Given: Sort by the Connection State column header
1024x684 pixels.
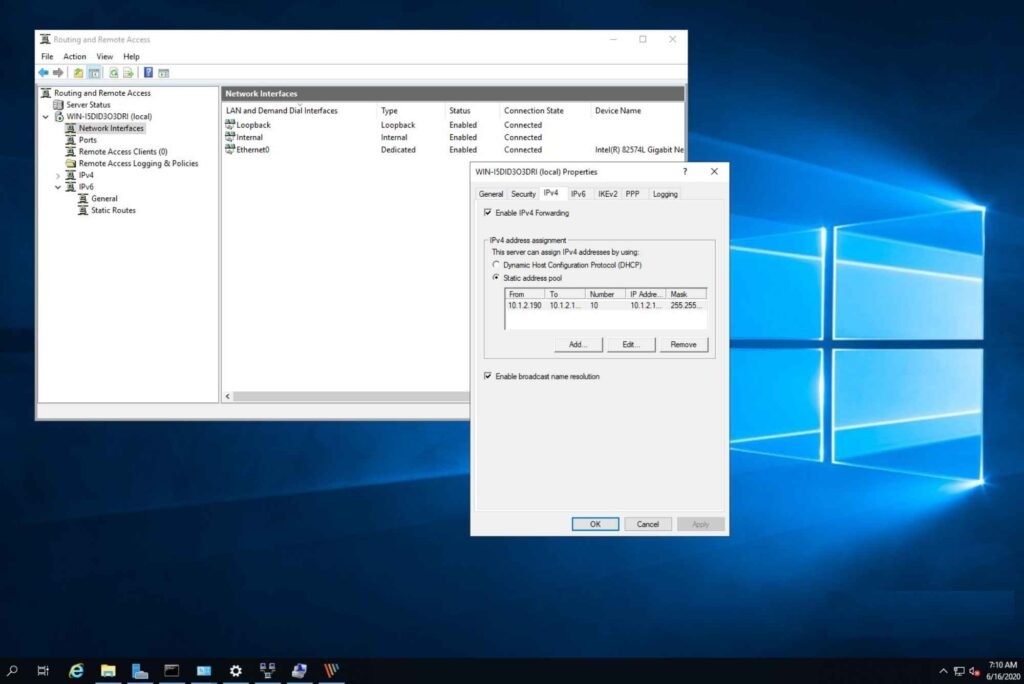Looking at the screenshot, I should point(545,111).
